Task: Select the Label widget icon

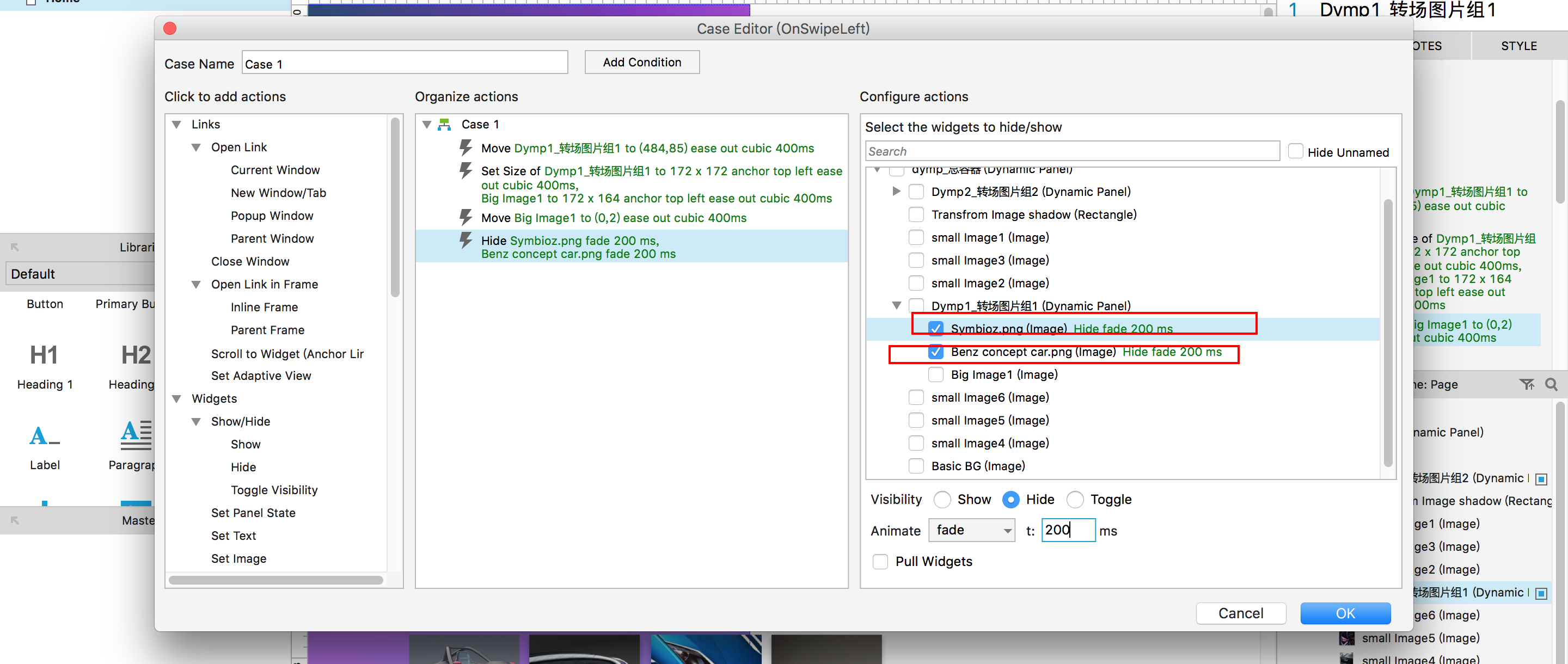Action: pyautogui.click(x=45, y=436)
